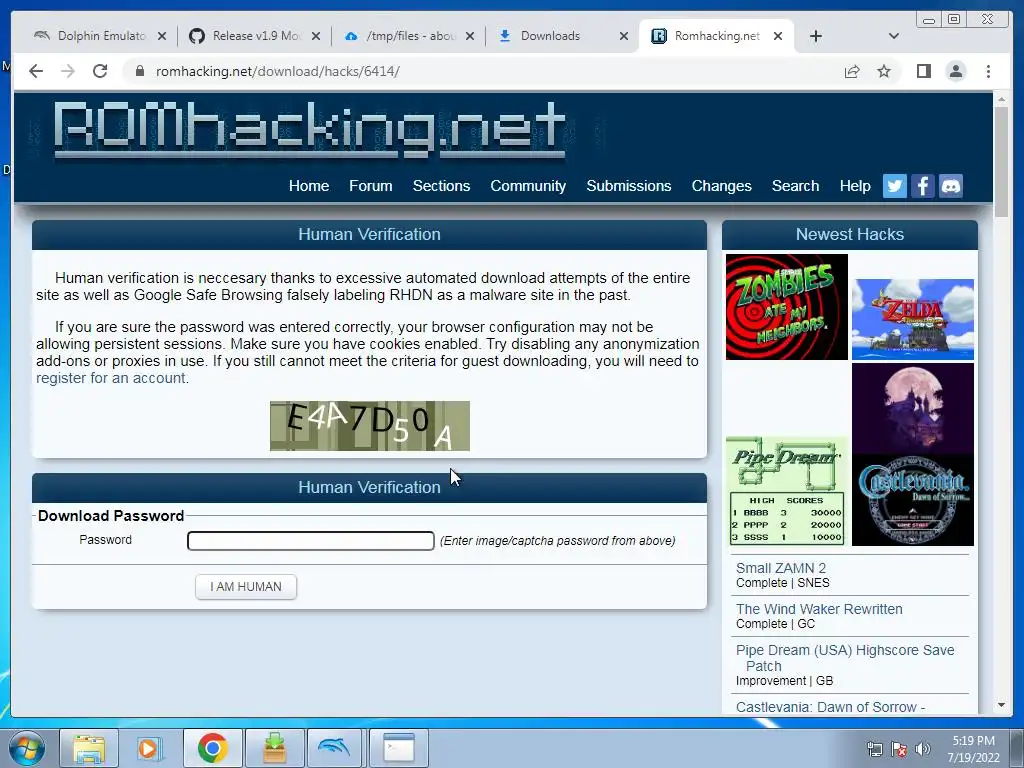Viewport: 1024px width, 768px height.
Task: Open the Dolphin emulator taskbar icon
Action: 334,748
